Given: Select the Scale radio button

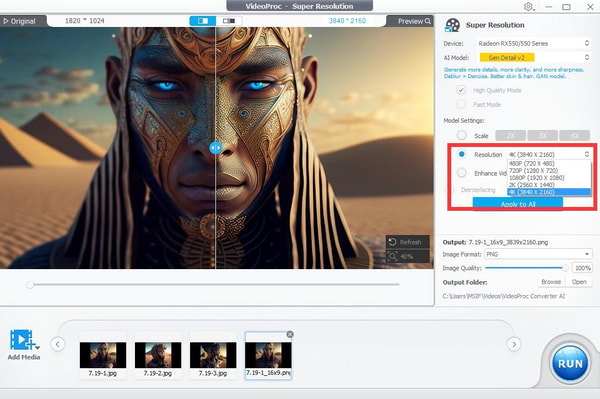Looking at the screenshot, I should pyautogui.click(x=461, y=135).
